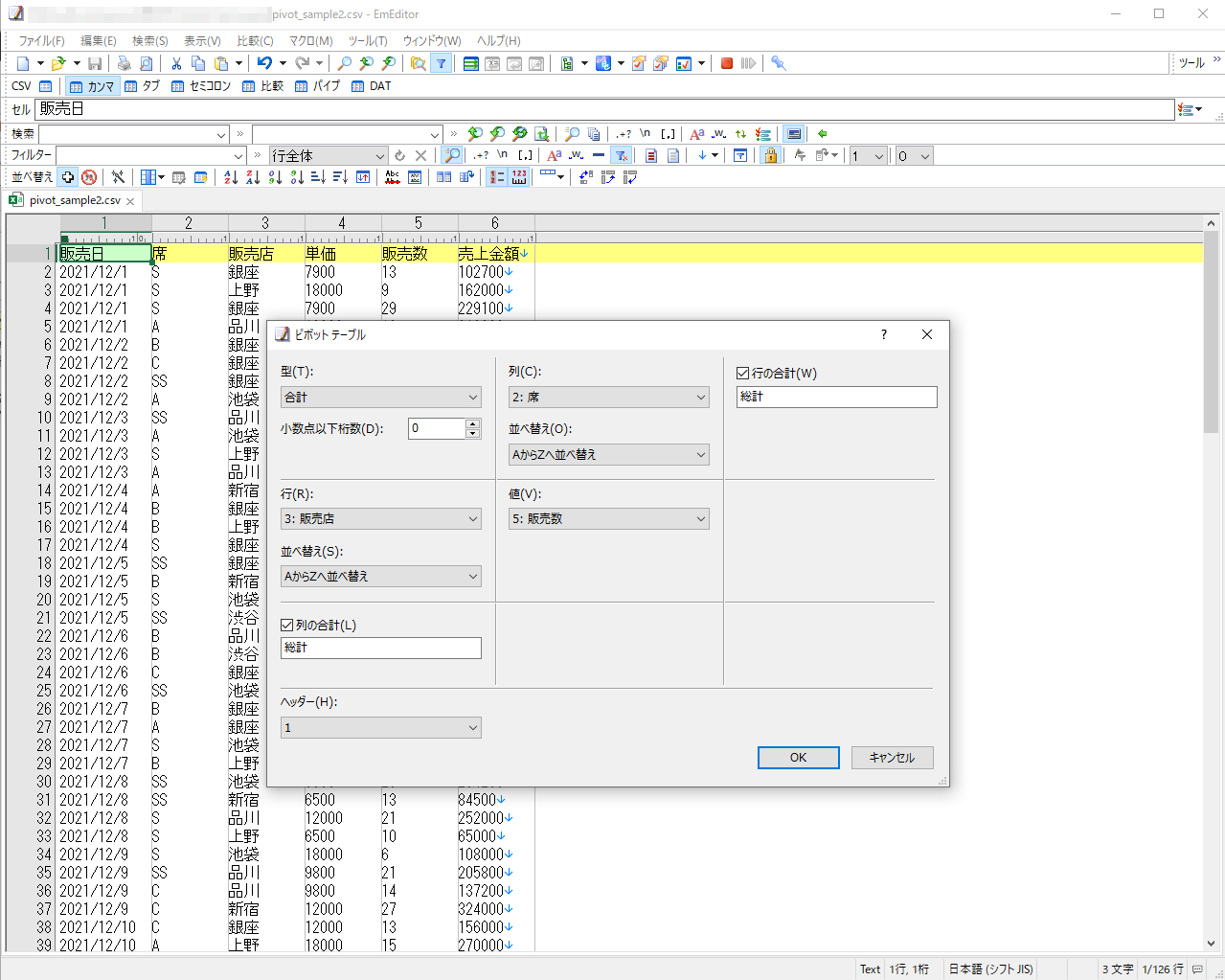1225x980 pixels.
Task: Click the red stop recording macro icon
Action: 727,63
